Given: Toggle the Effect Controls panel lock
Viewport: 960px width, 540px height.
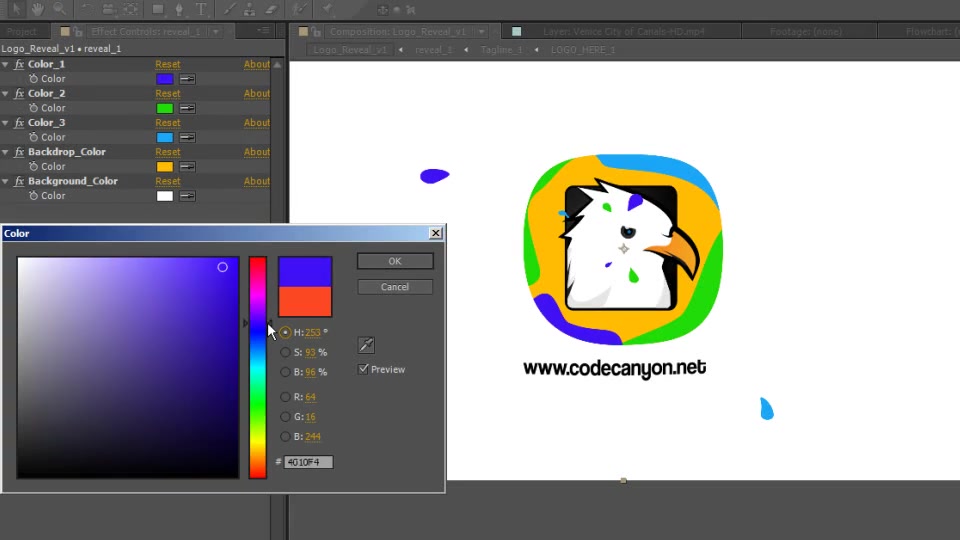Looking at the screenshot, I should (x=78, y=32).
